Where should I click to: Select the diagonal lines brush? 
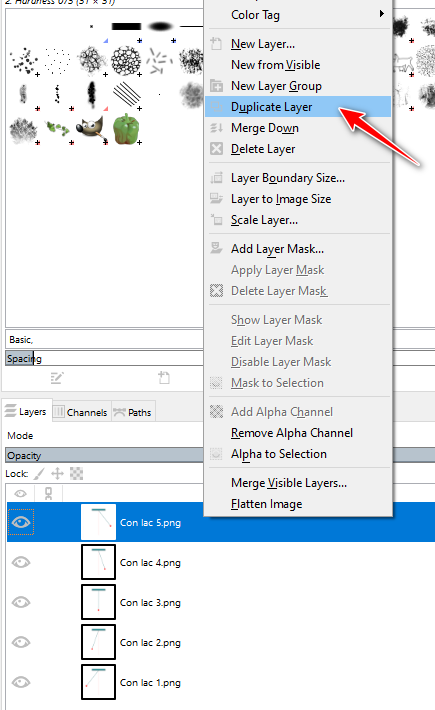coord(126,94)
